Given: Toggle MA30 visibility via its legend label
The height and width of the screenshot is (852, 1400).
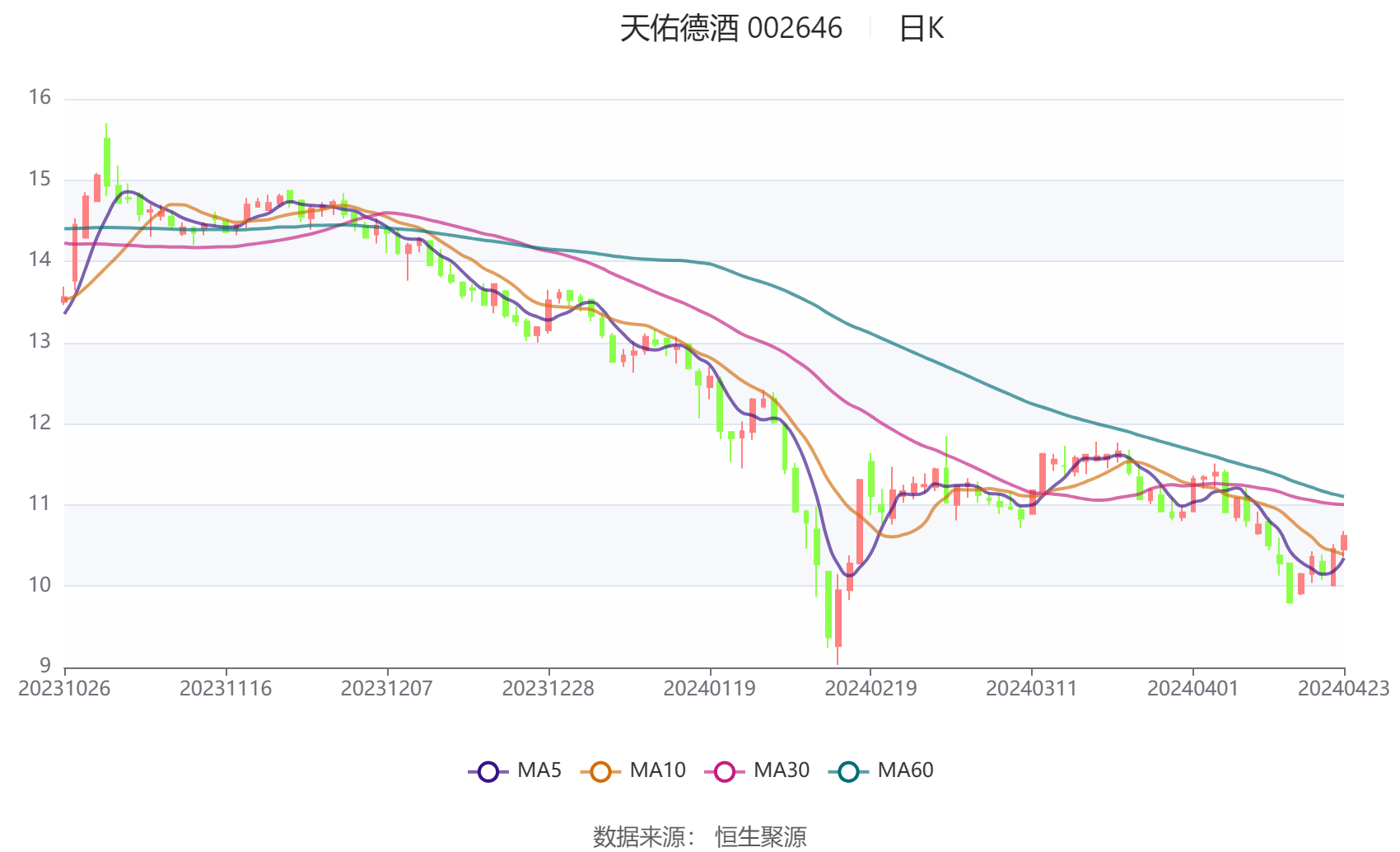Looking at the screenshot, I should 782,770.
